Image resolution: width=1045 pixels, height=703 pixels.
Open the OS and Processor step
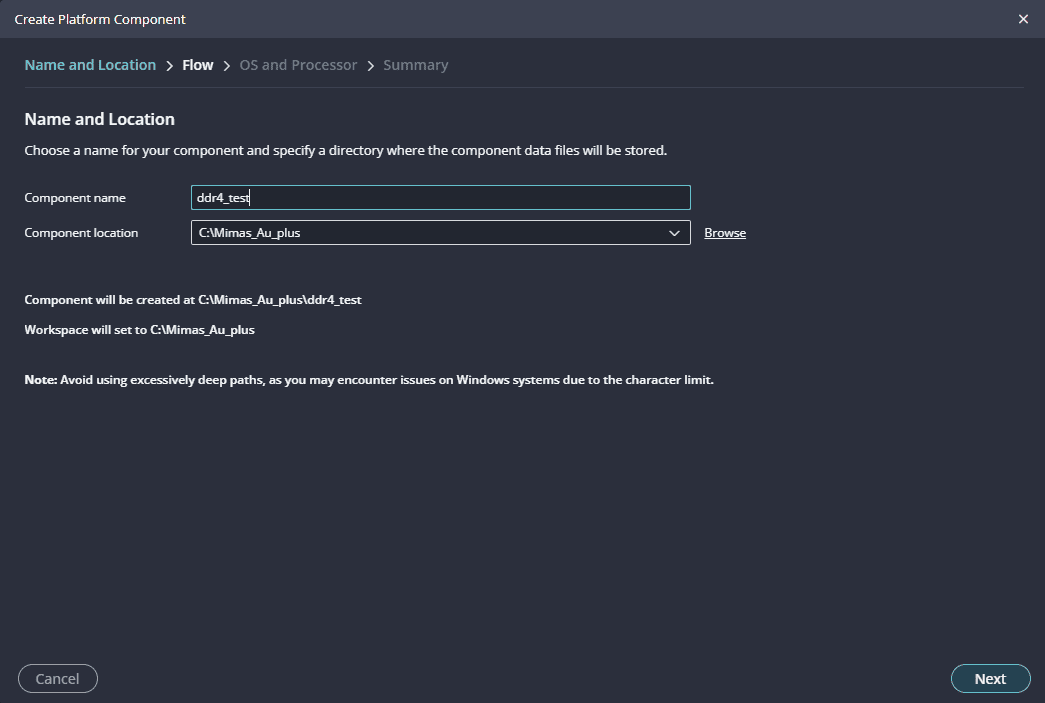[x=298, y=65]
